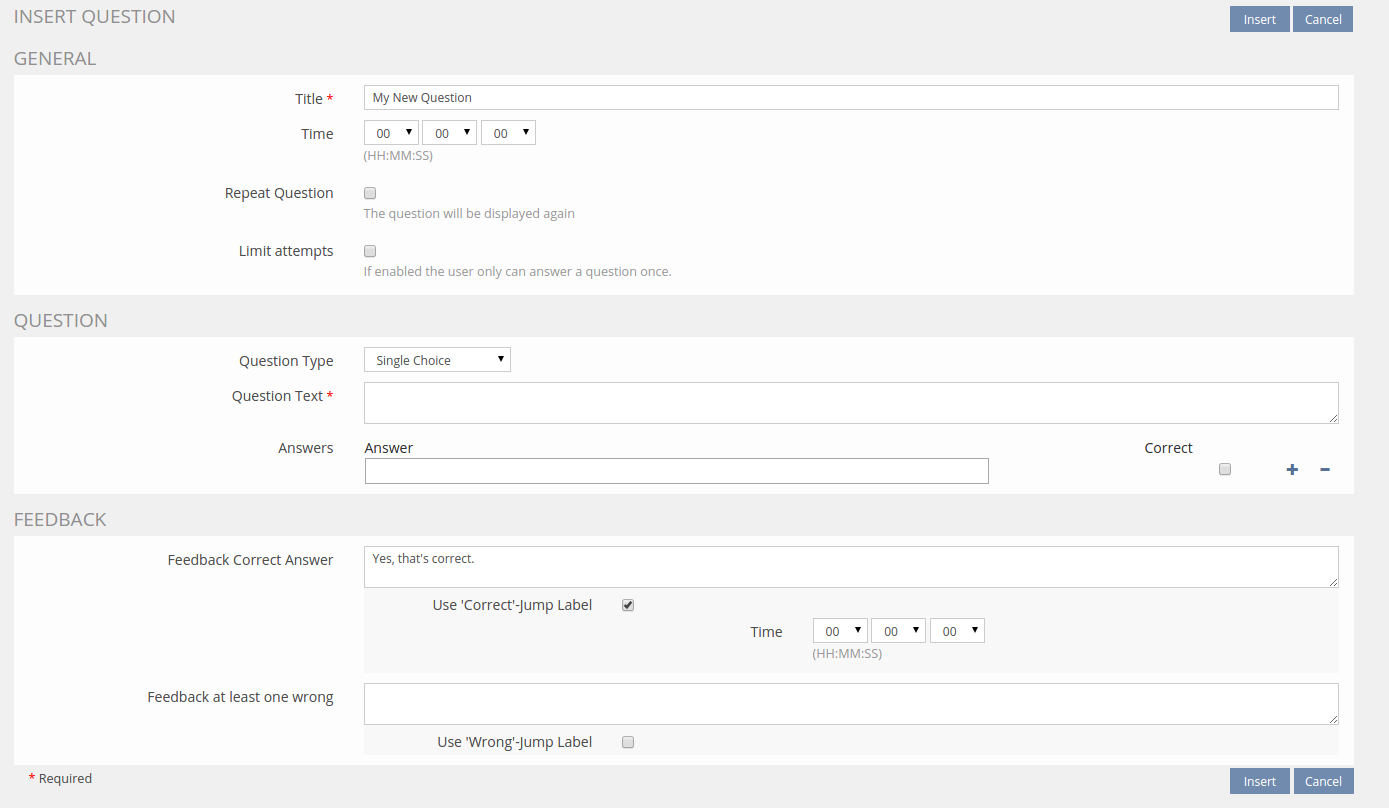Open the Question Type dropdown

tap(437, 360)
